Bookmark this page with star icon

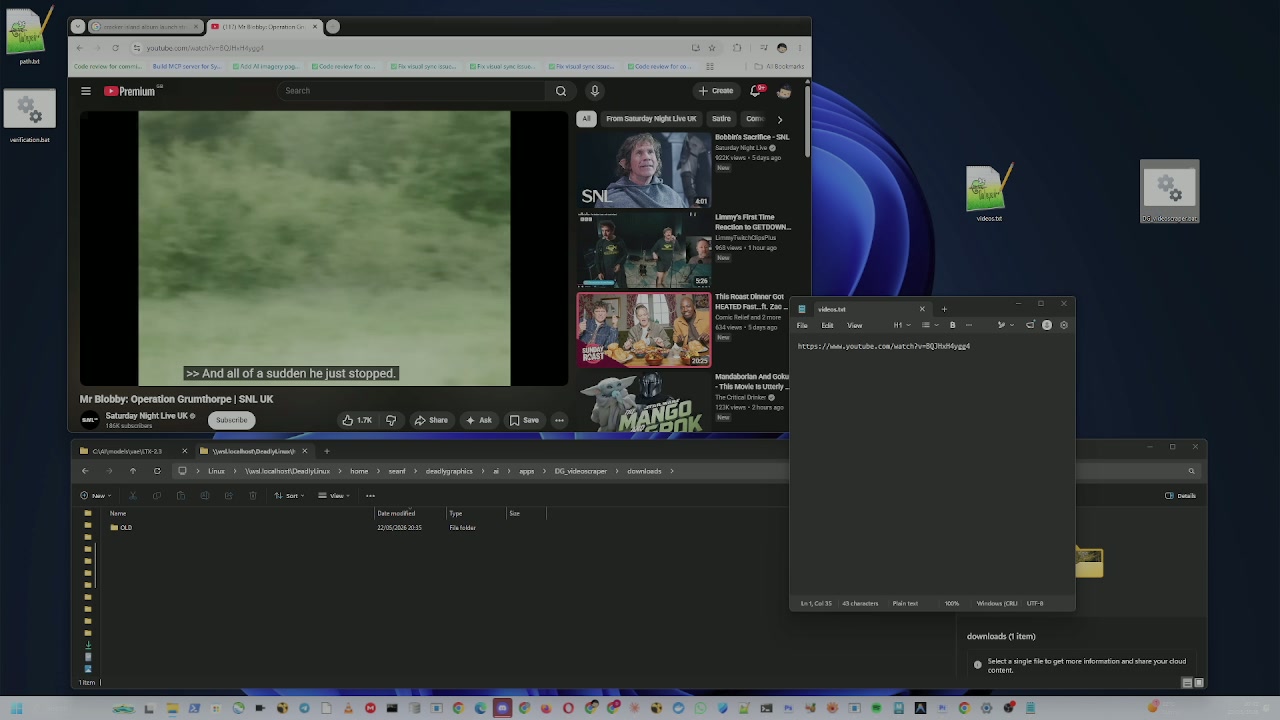point(712,48)
